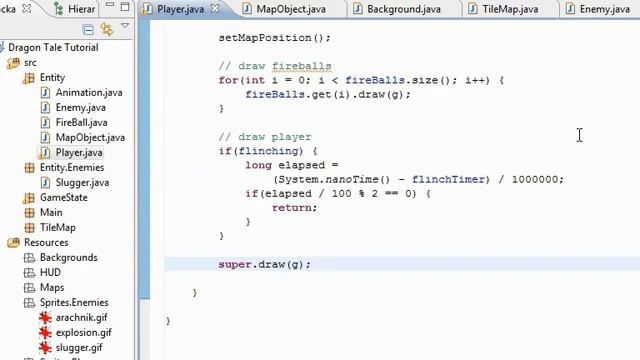Select the Maps resource package
Viewport: 640px width, 360px height.
pyautogui.click(x=52, y=288)
